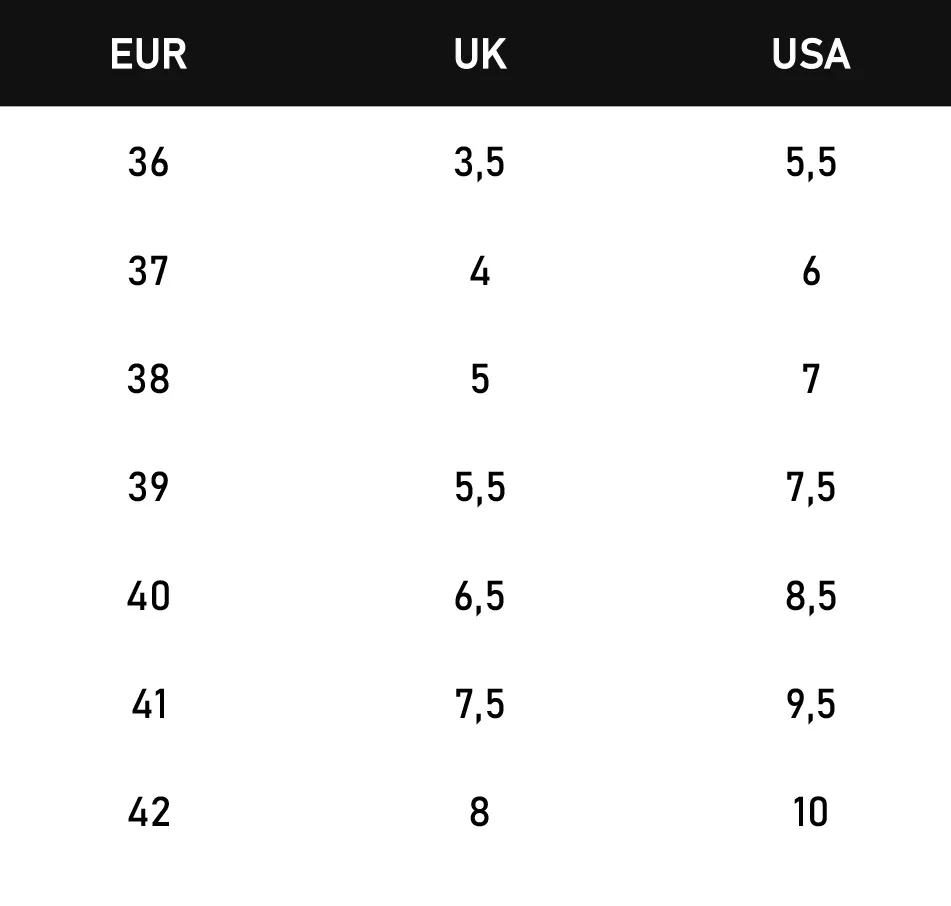The width and height of the screenshot is (951, 906).
Task: Select UK size 5 in the 38 row
Action: pyautogui.click(x=480, y=379)
